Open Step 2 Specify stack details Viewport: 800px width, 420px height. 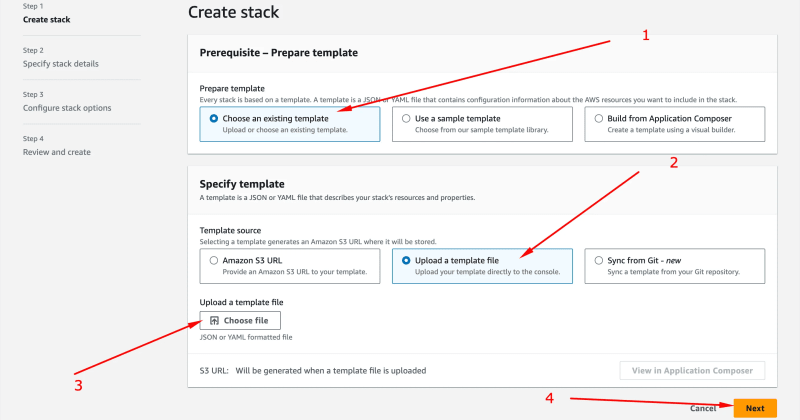(61, 63)
